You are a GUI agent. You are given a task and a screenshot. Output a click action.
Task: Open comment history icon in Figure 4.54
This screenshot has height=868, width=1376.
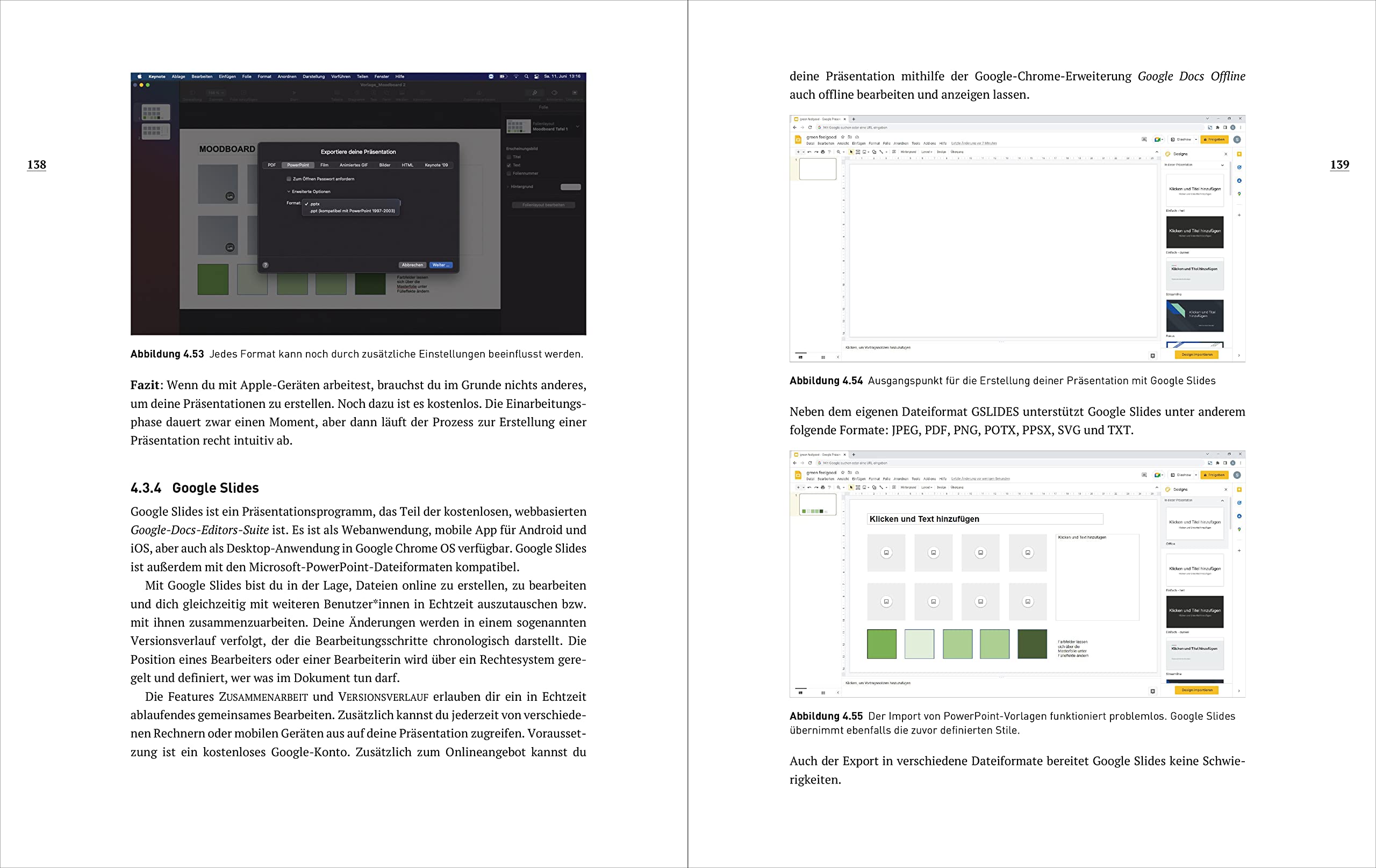(1143, 139)
